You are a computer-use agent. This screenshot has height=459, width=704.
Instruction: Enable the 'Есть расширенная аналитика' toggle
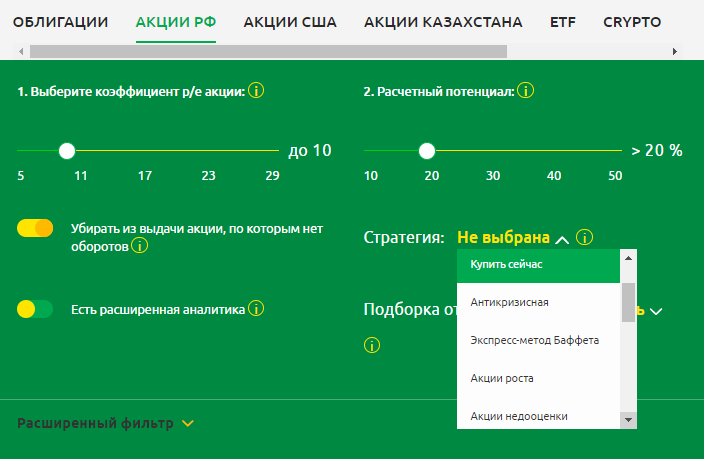click(x=35, y=310)
